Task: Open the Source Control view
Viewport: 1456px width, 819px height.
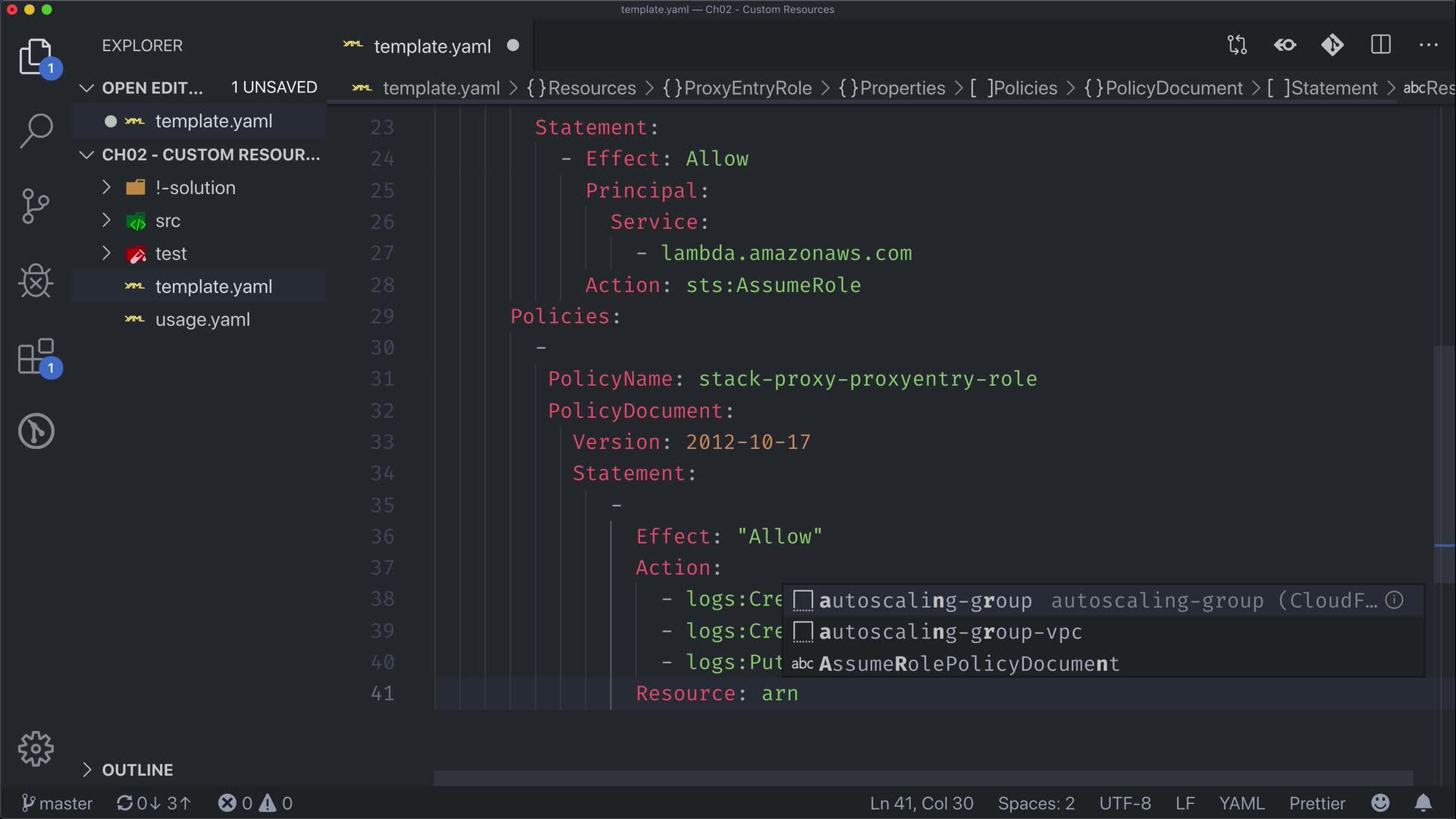Action: (x=36, y=206)
